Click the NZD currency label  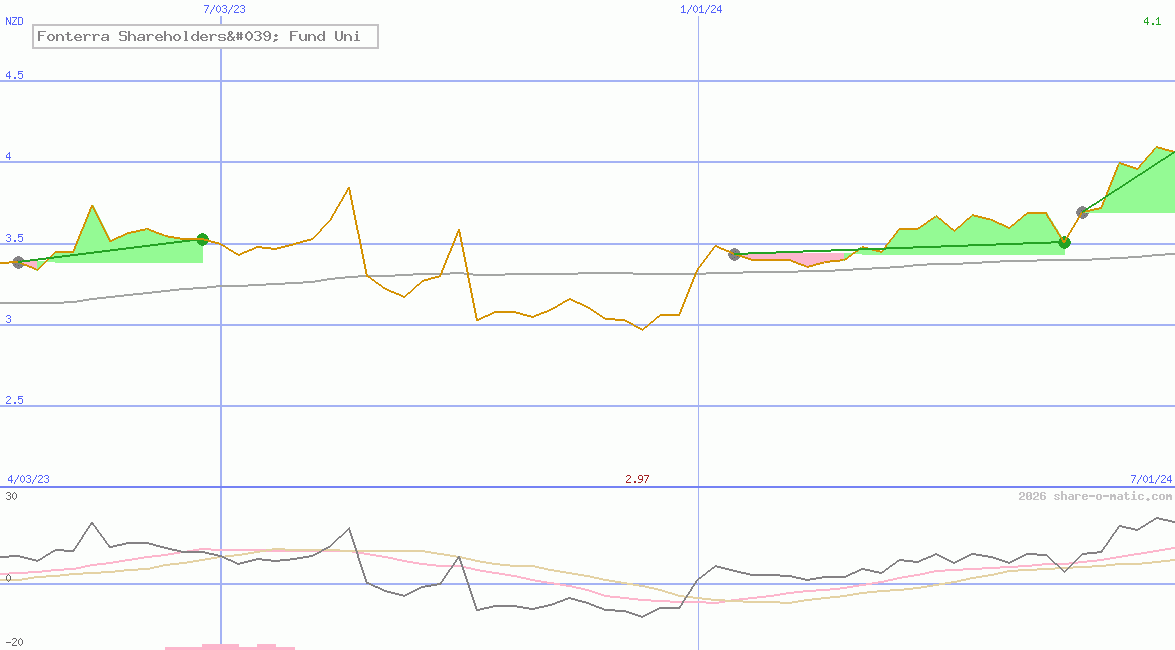[15, 21]
